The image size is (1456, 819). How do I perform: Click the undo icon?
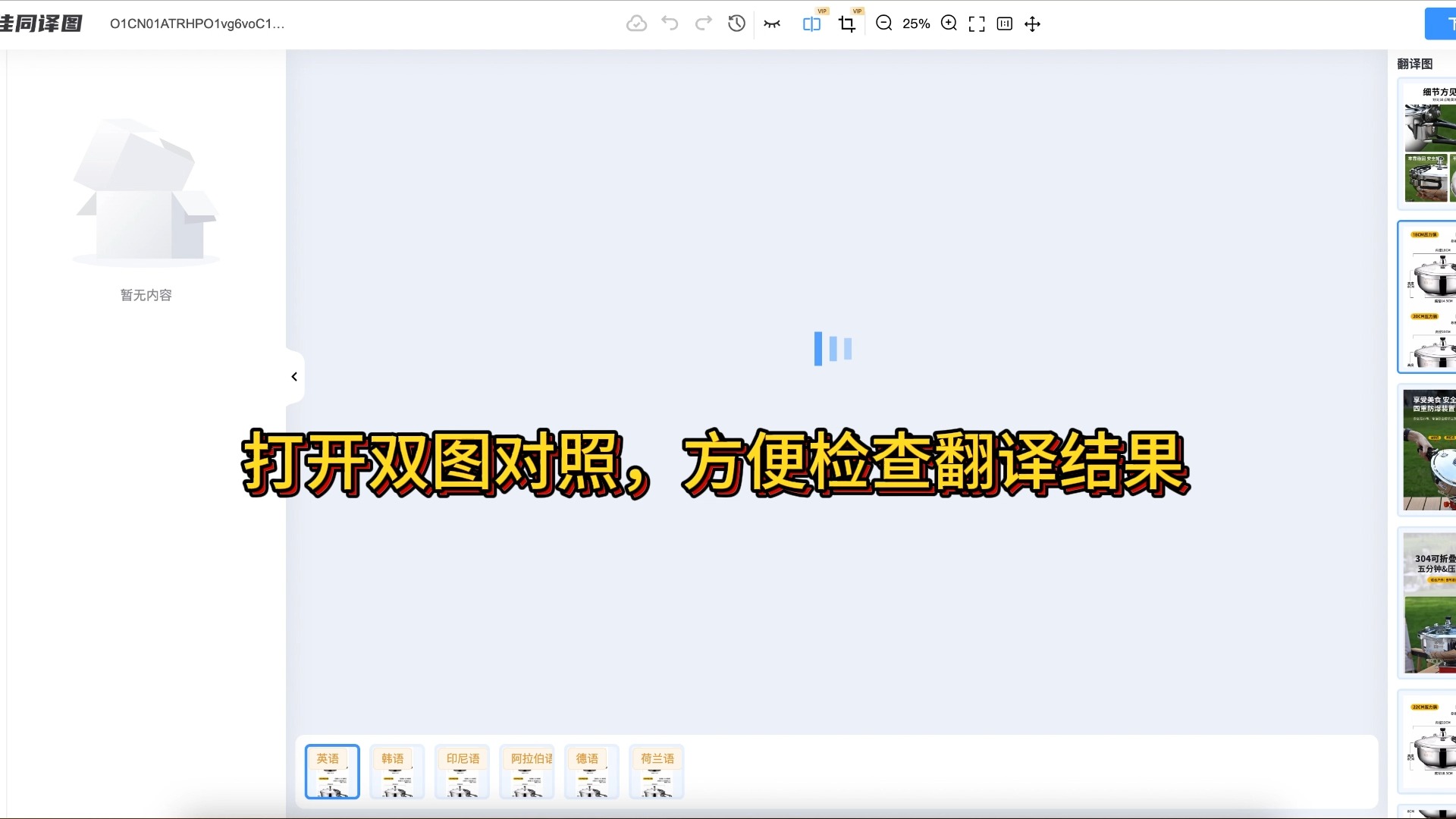click(x=670, y=24)
